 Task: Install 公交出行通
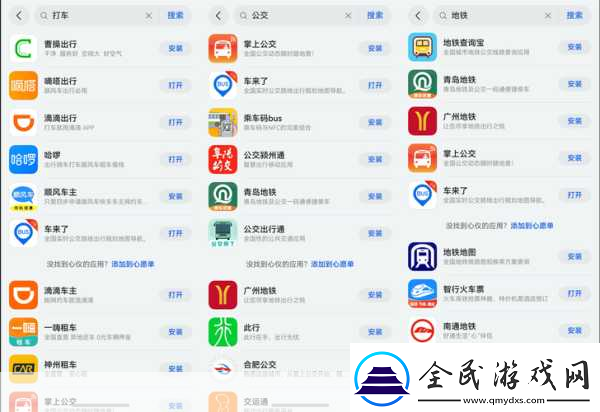[375, 233]
